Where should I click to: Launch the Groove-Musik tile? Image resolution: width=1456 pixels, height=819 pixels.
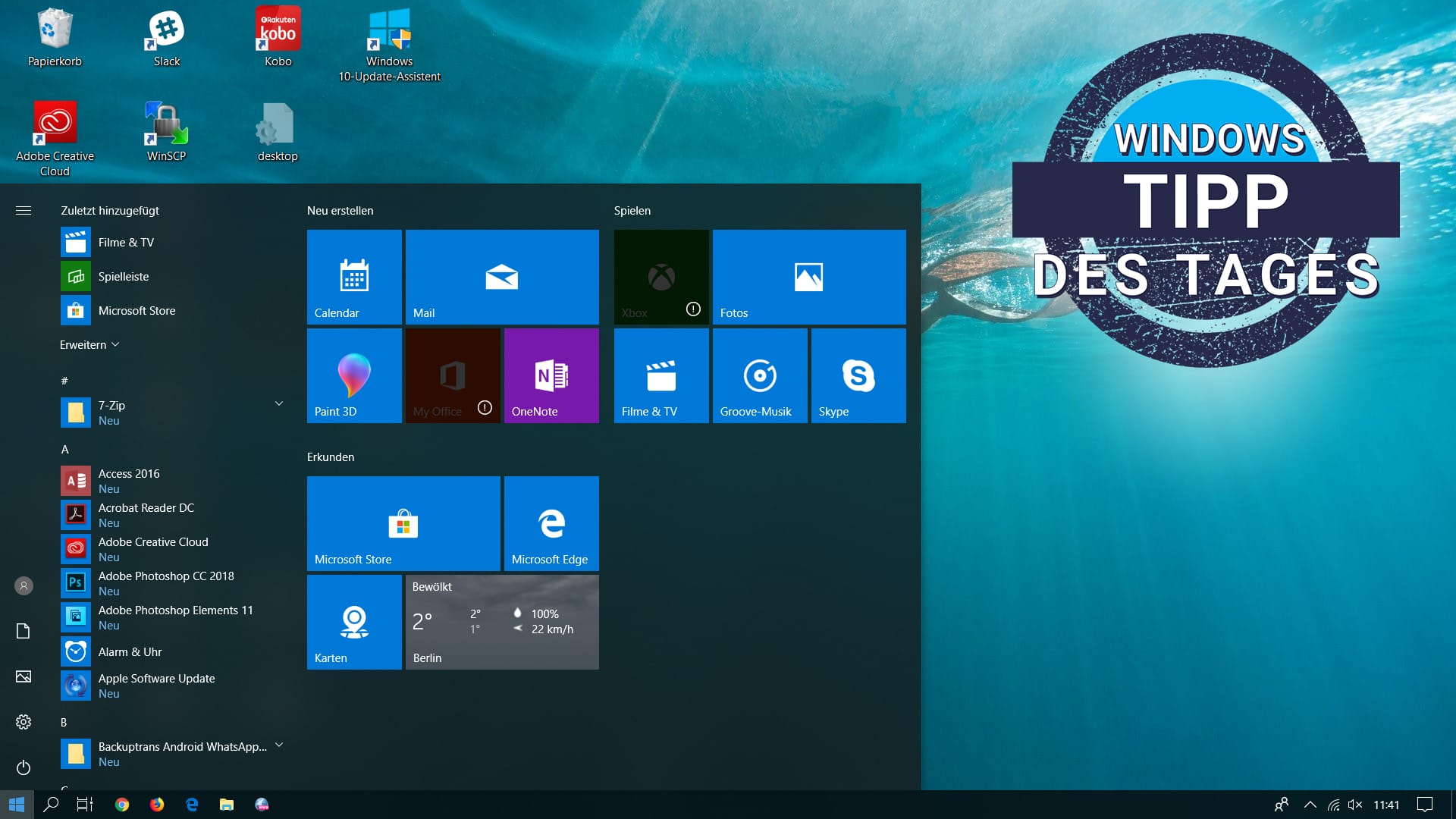(x=760, y=375)
